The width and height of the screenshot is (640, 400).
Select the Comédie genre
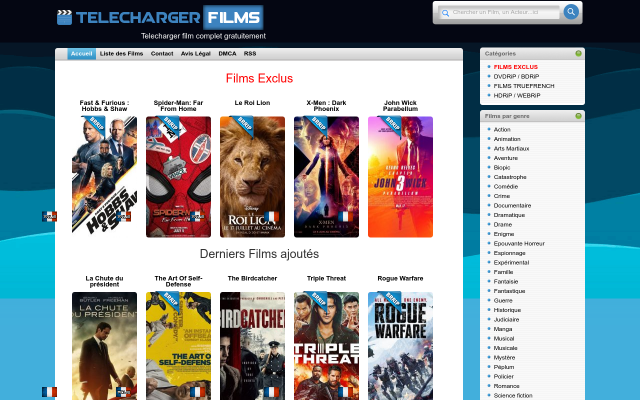(505, 187)
